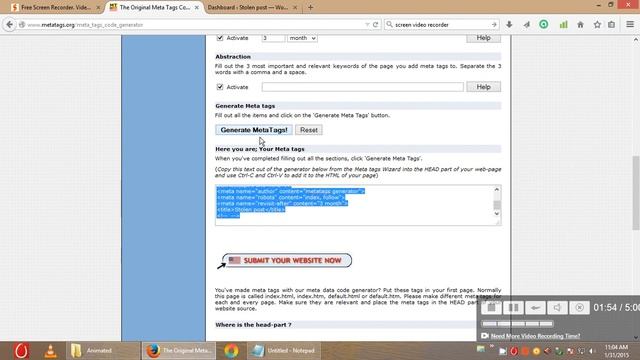Click the site identity globe icon in address bar
Viewport: 640px width, 360px height.
[22, 24]
